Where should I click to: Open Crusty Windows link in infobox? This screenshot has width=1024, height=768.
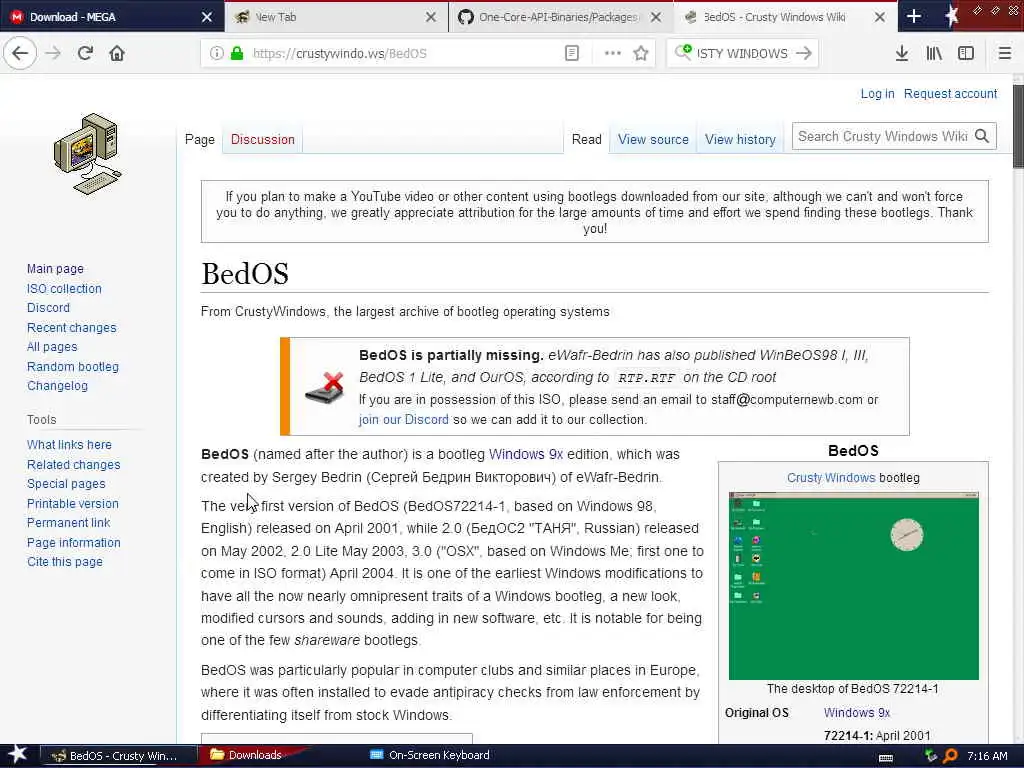pyautogui.click(x=831, y=477)
